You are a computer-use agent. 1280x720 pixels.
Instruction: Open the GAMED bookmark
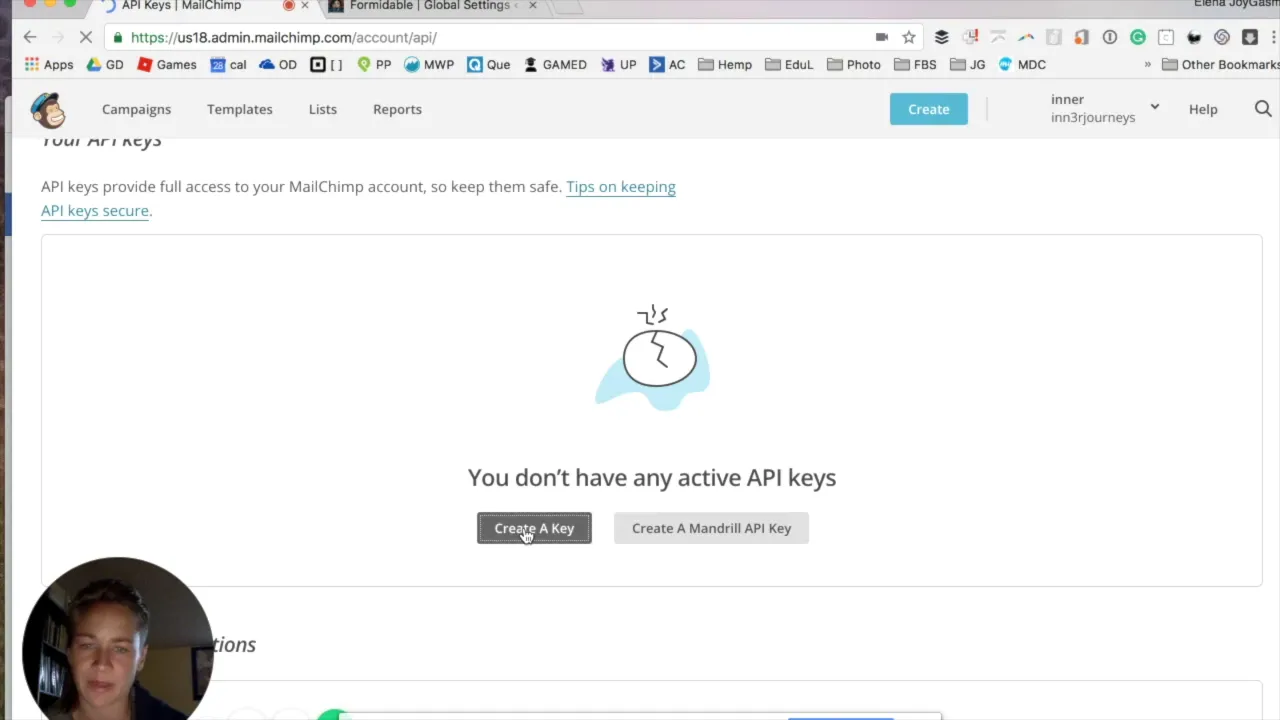[555, 64]
